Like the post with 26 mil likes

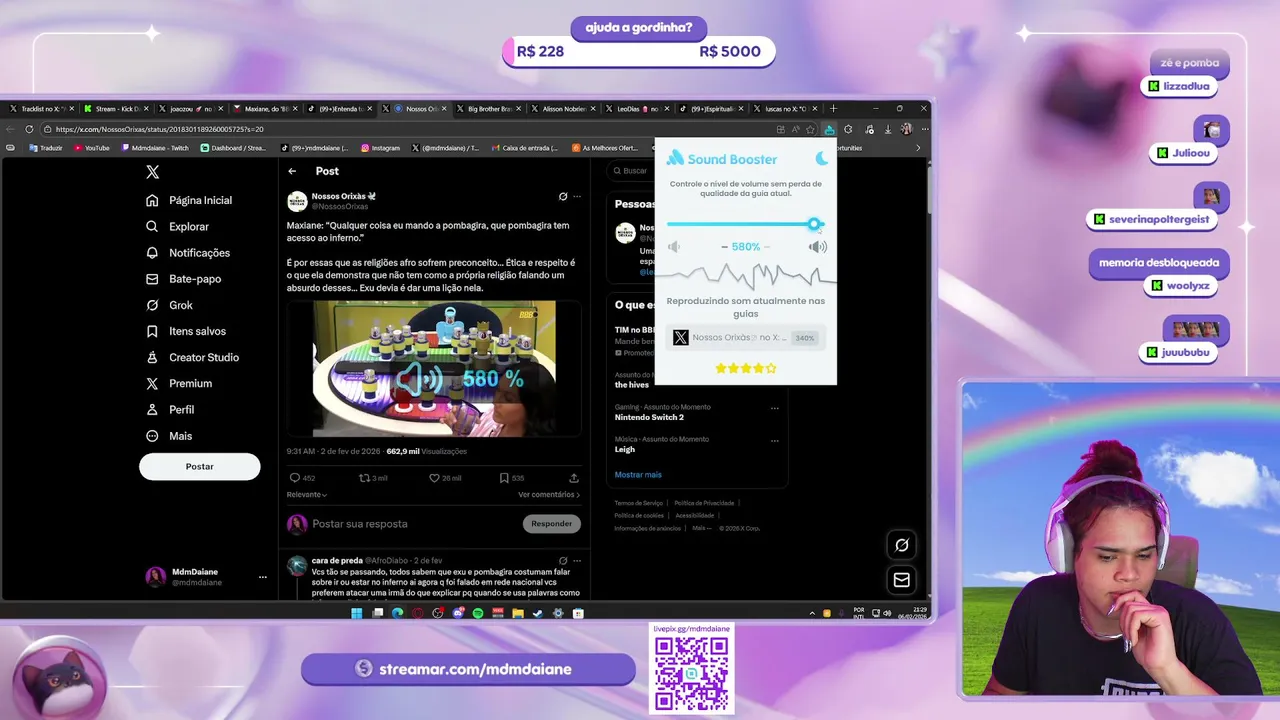(x=434, y=478)
